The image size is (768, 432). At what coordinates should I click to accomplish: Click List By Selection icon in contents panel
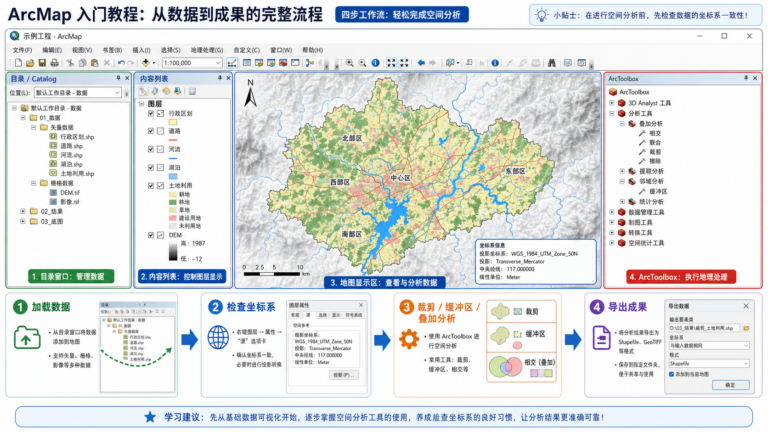pos(177,91)
